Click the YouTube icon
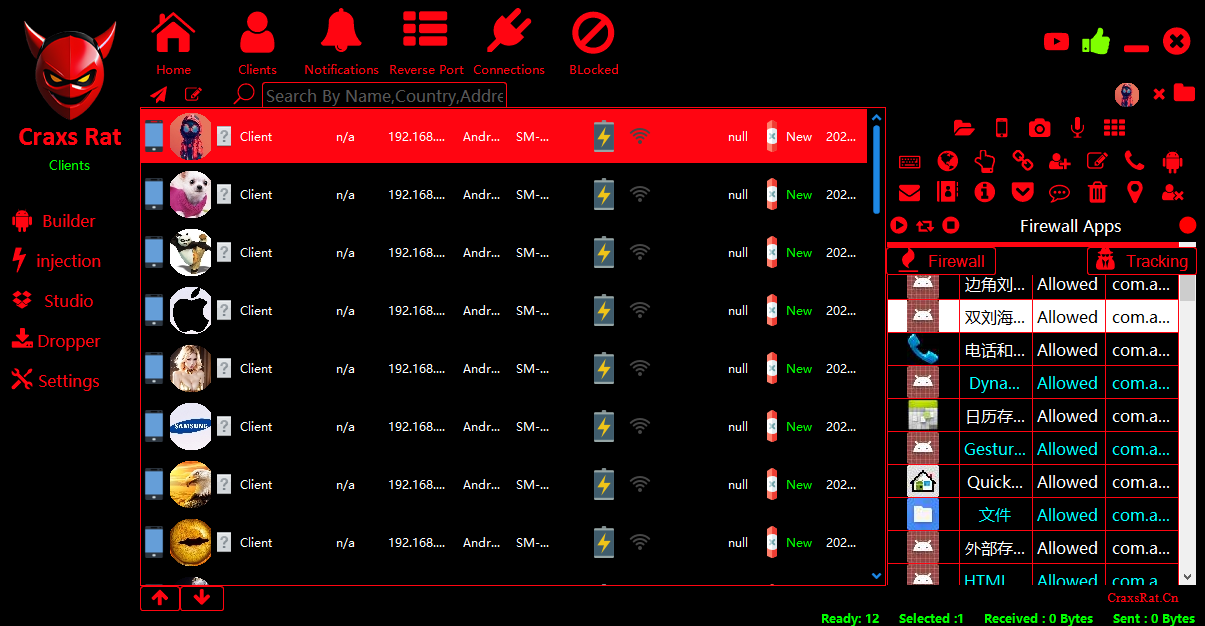Viewport: 1205px width, 626px height. pyautogui.click(x=1056, y=41)
